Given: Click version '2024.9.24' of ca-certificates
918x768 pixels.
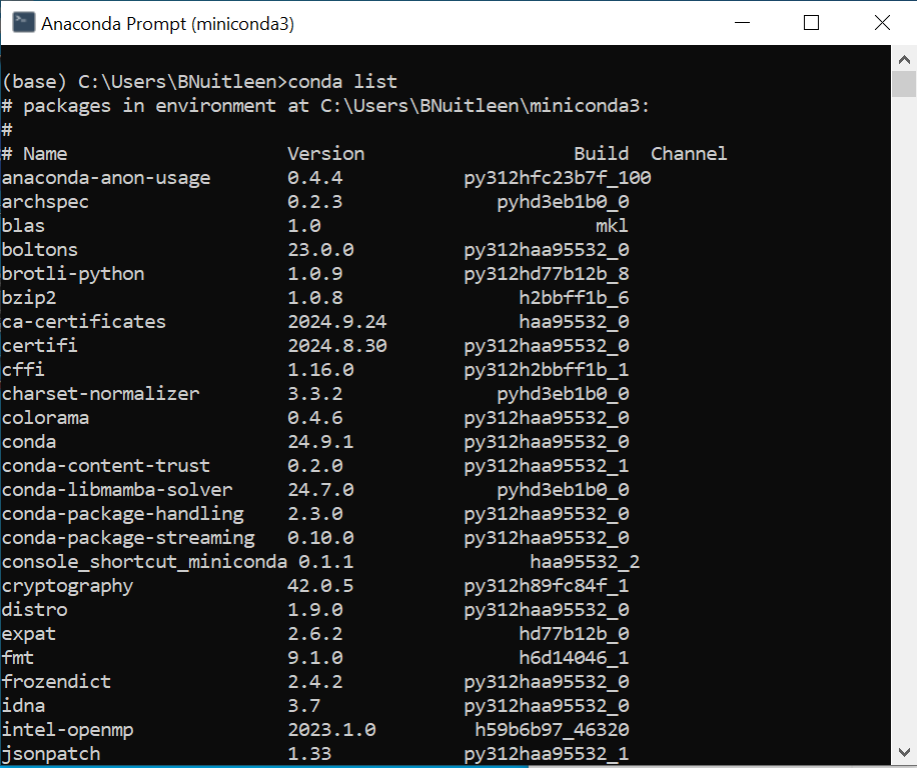Looking at the screenshot, I should [337, 322].
